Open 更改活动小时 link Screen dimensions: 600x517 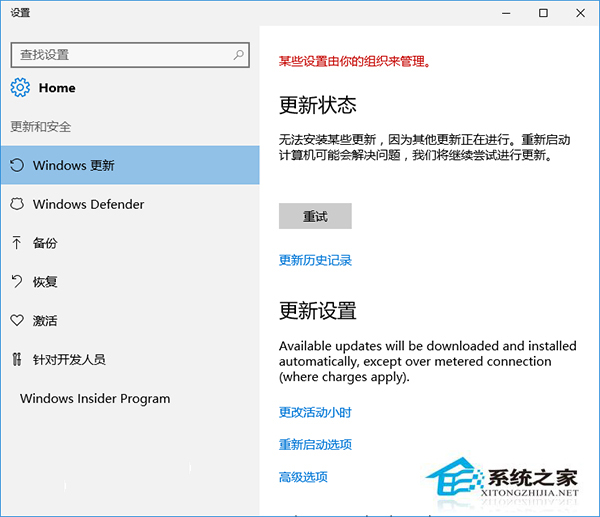click(x=315, y=412)
